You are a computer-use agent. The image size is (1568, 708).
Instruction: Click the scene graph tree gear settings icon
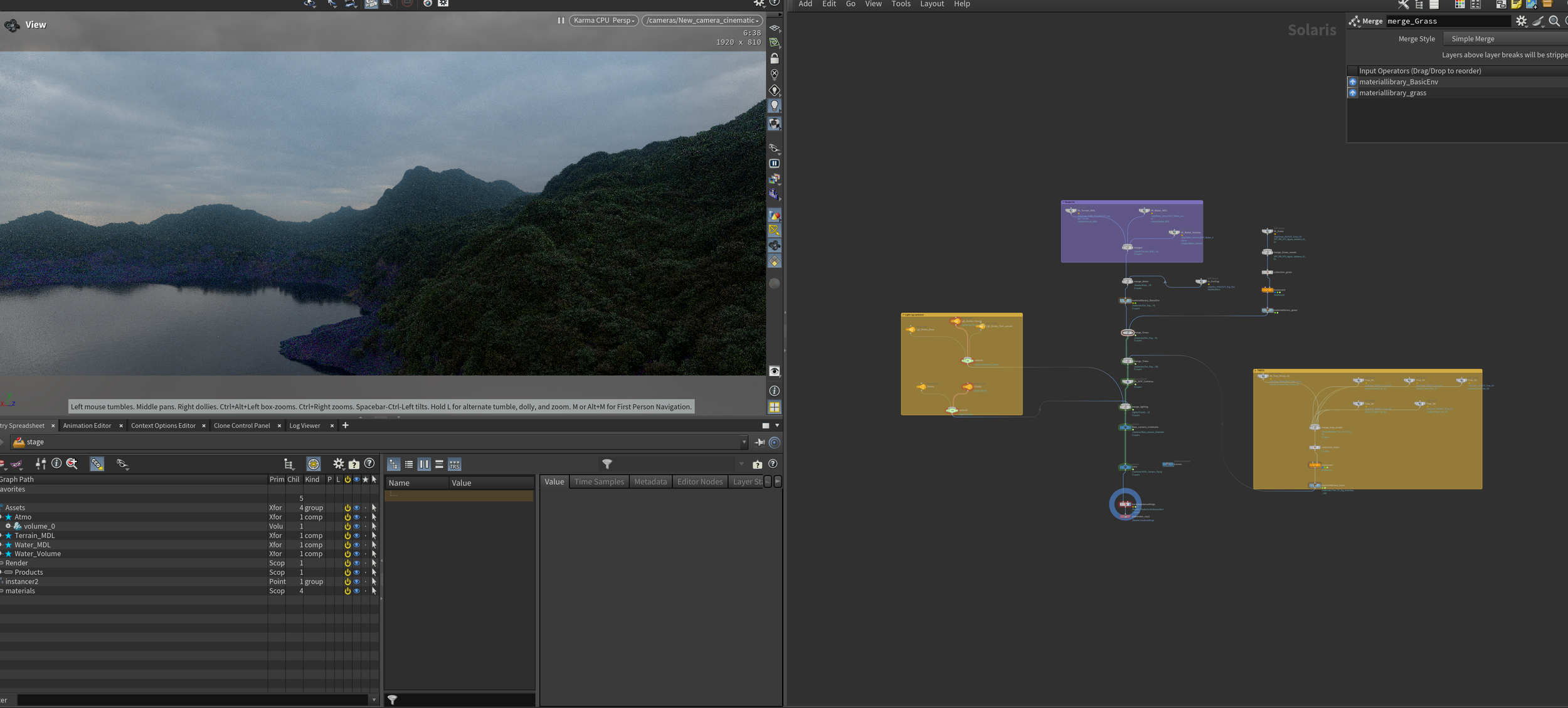(339, 464)
